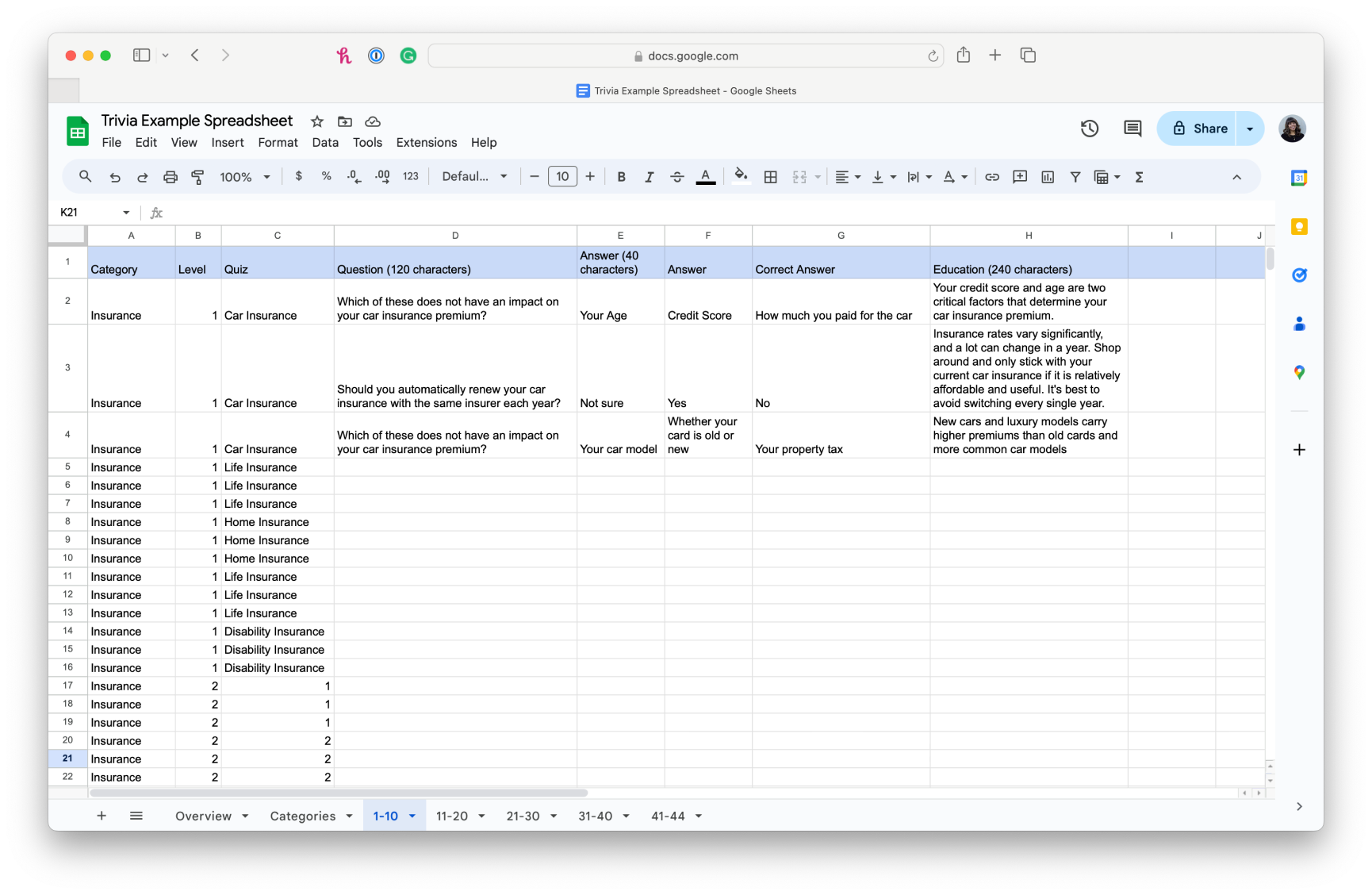This screenshot has width=1372, height=895.
Task: Add a new sheet with plus button
Action: coord(102,816)
